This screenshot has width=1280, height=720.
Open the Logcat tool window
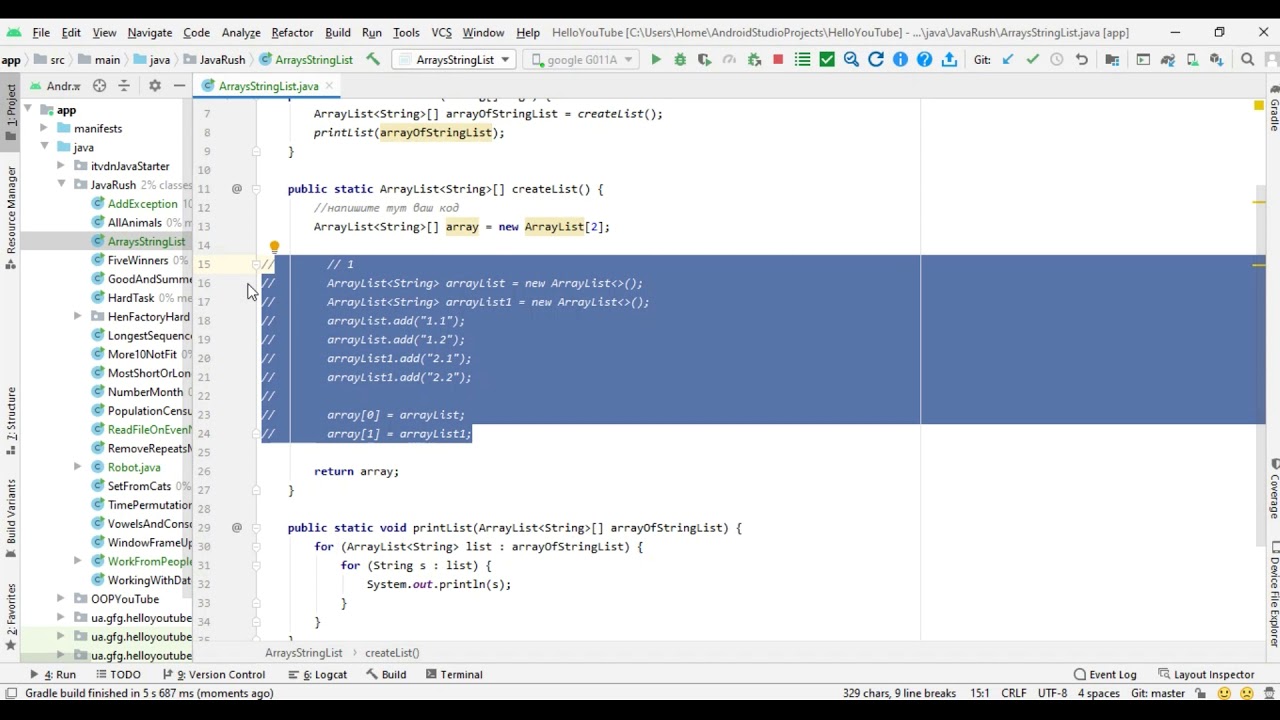pos(318,675)
